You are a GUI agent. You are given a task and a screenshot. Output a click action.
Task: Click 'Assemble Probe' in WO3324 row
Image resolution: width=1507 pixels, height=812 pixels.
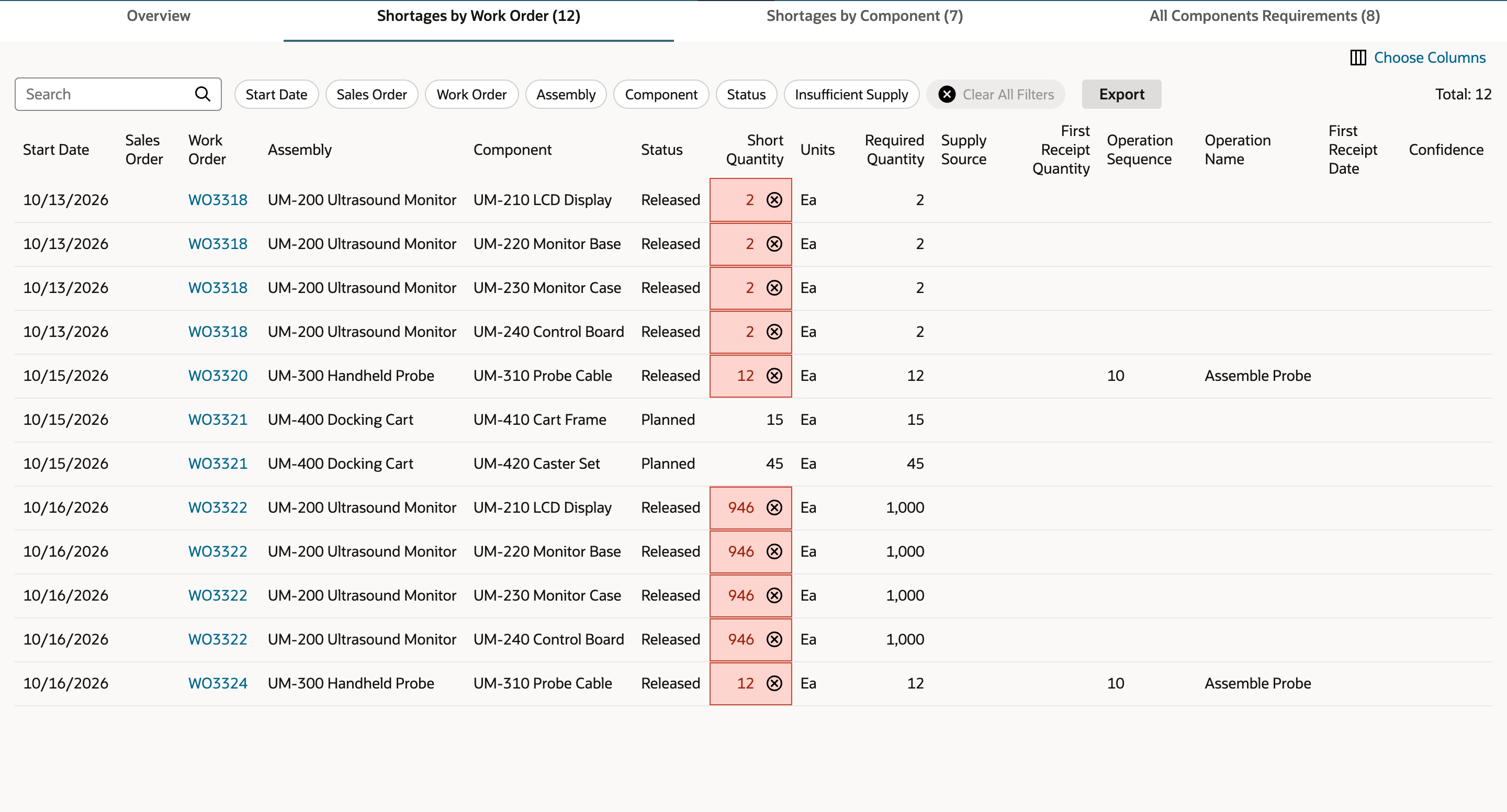pyautogui.click(x=1258, y=683)
